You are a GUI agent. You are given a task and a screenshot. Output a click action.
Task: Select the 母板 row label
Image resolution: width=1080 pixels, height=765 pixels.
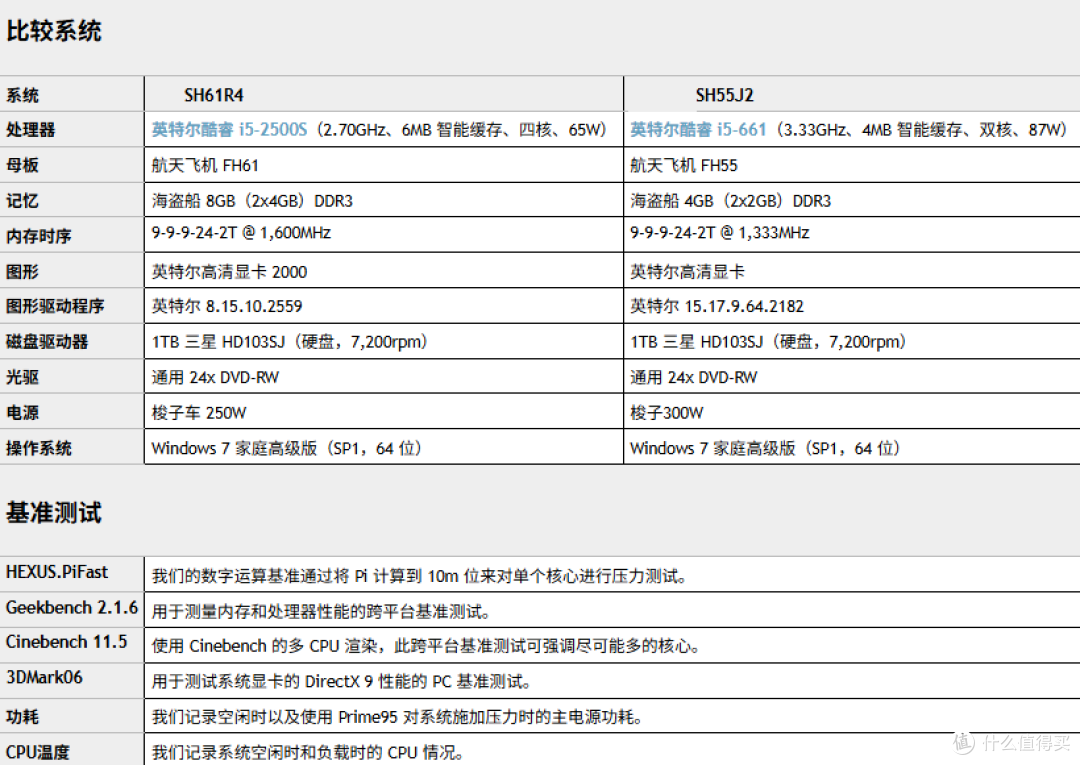coord(22,165)
